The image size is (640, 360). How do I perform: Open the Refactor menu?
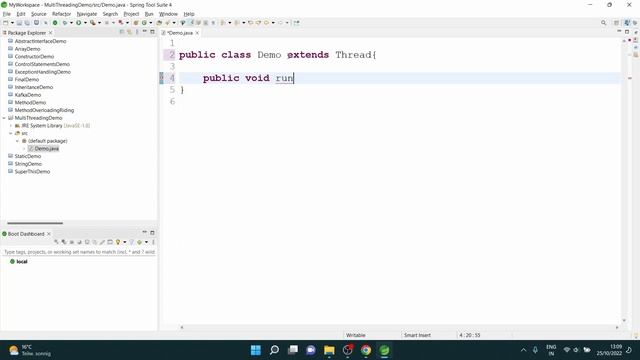click(61, 14)
